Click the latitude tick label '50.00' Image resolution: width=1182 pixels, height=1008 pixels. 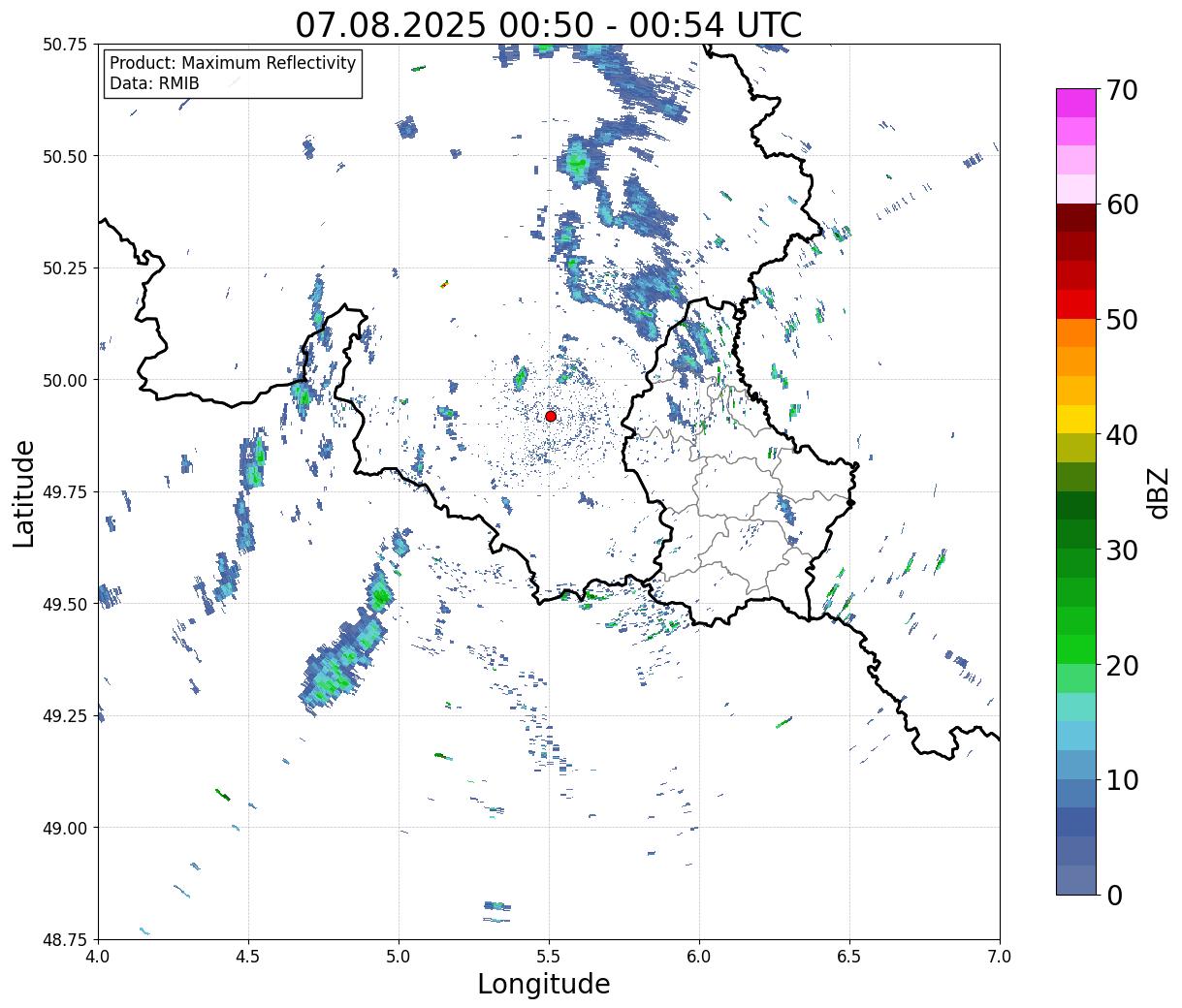pos(64,380)
